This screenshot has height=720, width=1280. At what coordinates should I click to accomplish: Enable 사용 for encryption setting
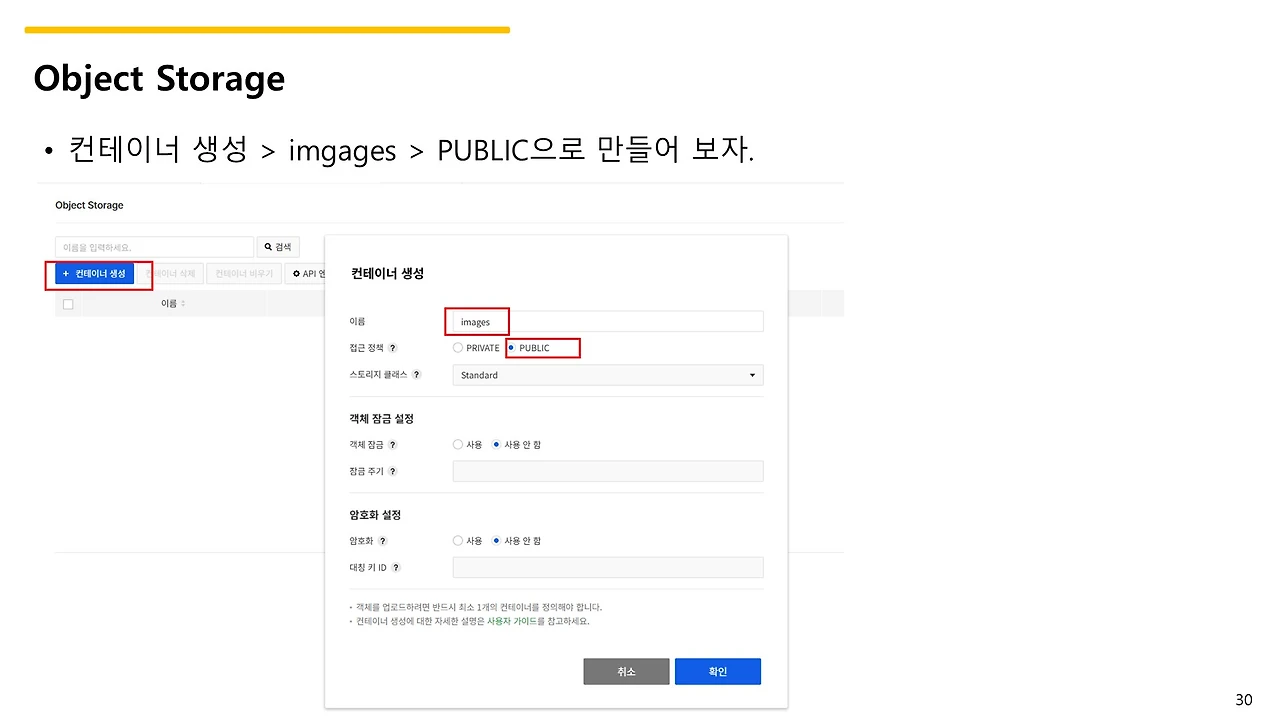coord(457,541)
